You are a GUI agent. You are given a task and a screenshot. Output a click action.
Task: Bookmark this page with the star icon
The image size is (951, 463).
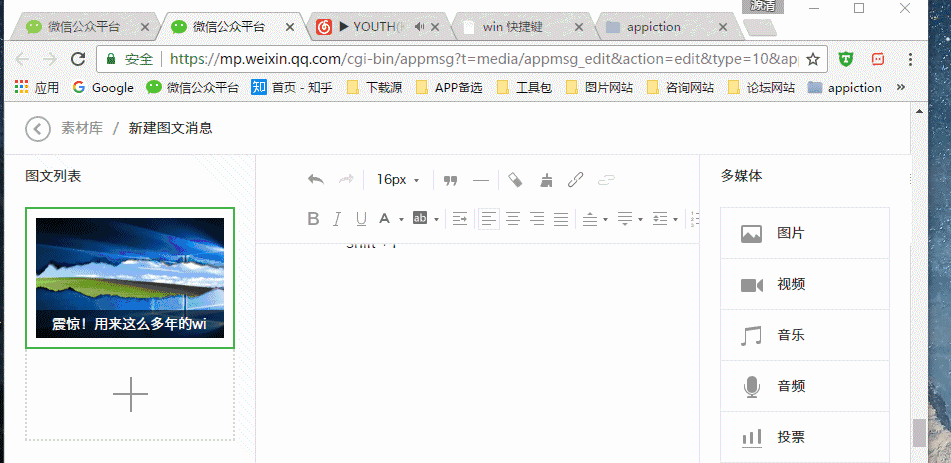click(x=813, y=59)
